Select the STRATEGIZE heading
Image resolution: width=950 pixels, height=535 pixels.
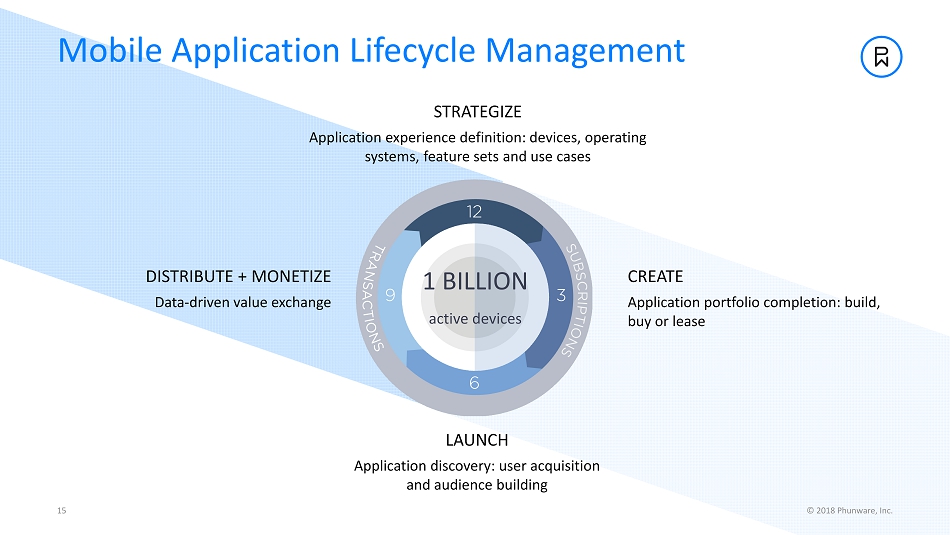[x=477, y=111]
